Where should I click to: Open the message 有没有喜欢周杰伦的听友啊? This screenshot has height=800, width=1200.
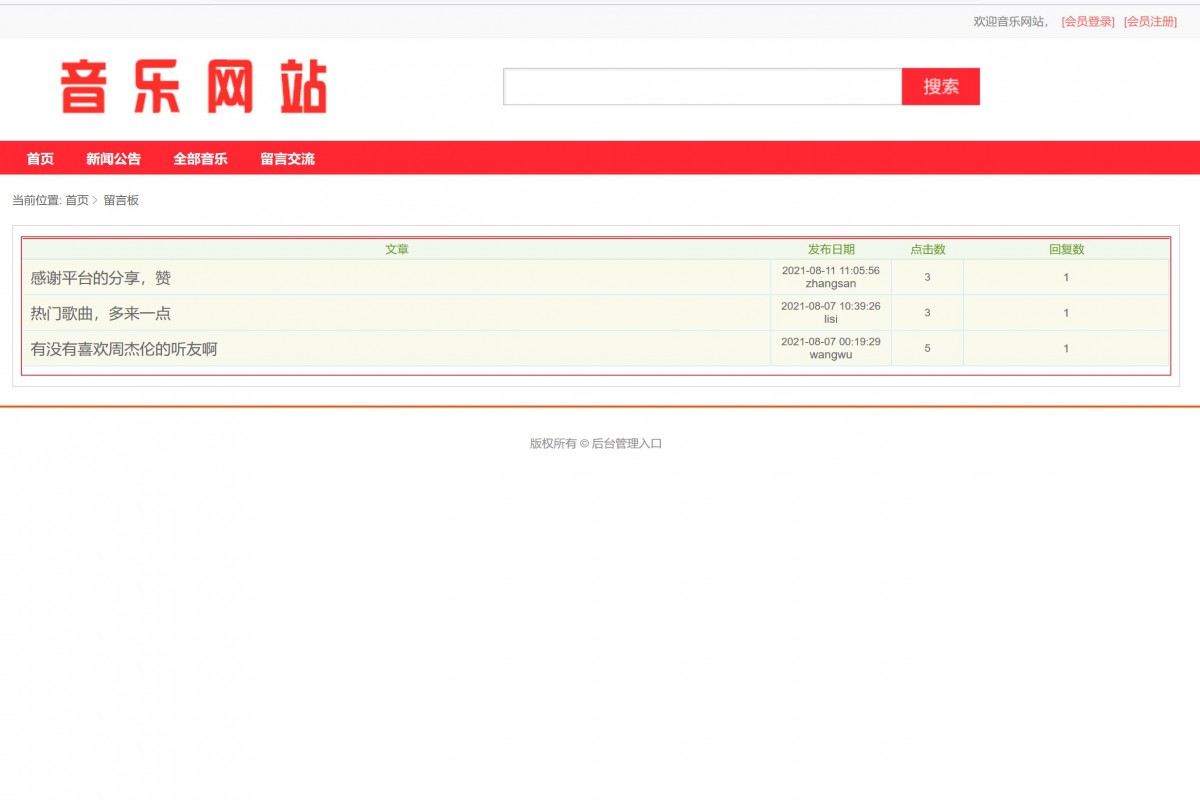[x=122, y=348]
